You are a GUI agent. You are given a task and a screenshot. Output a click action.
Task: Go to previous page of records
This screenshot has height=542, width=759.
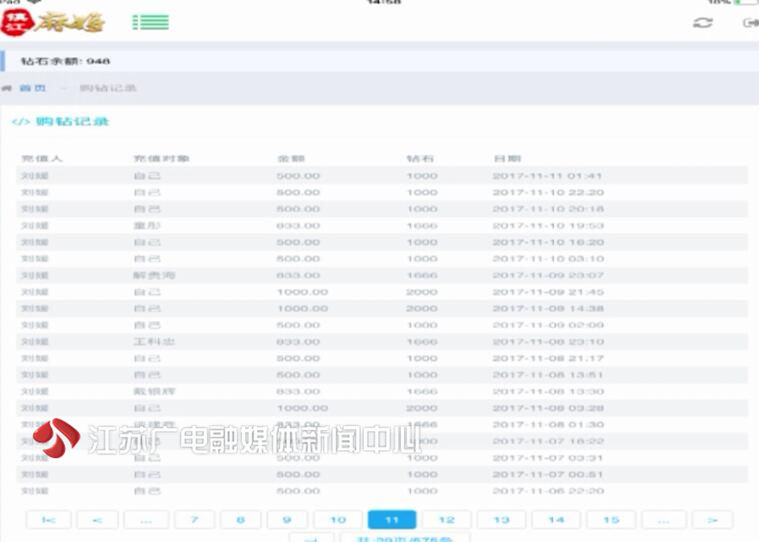(x=97, y=520)
